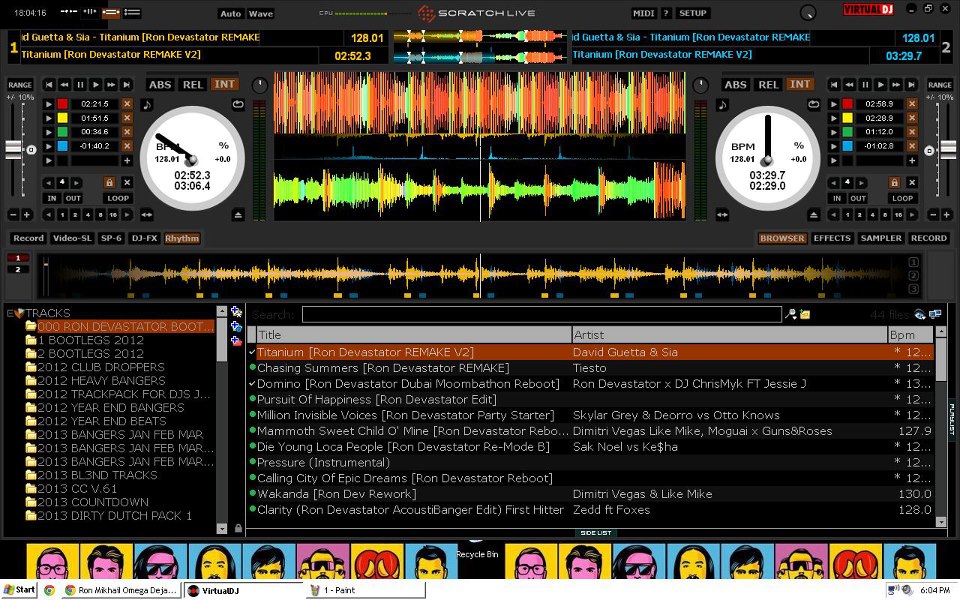Click the left deck RANGE button

(20, 85)
